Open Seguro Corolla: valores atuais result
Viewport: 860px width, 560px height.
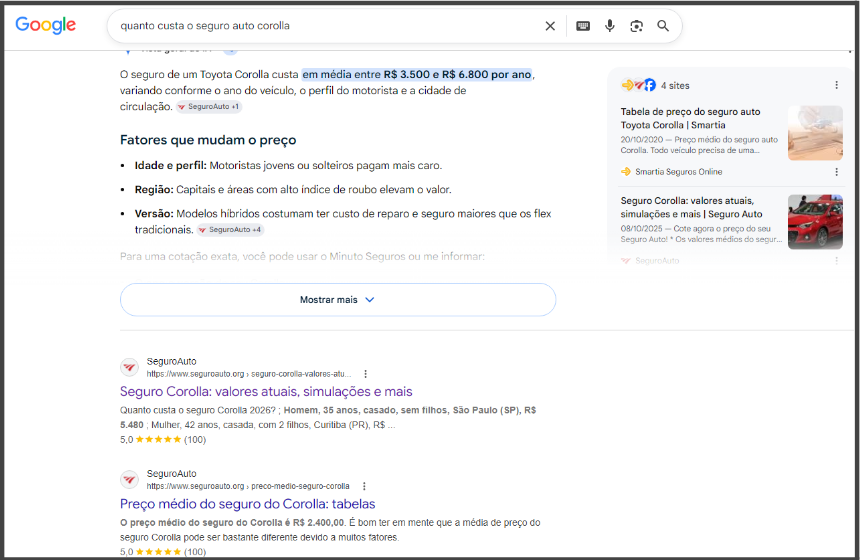[x=266, y=392]
